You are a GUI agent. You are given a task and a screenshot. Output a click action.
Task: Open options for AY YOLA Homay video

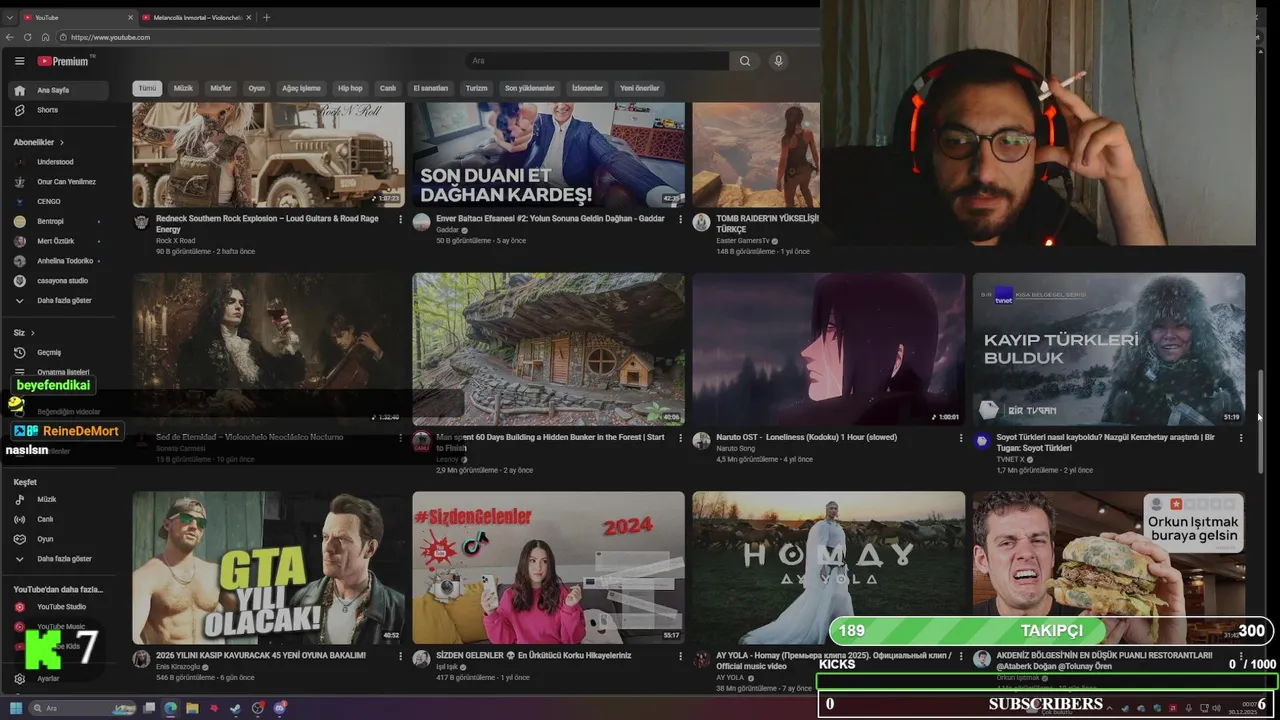tap(961, 656)
